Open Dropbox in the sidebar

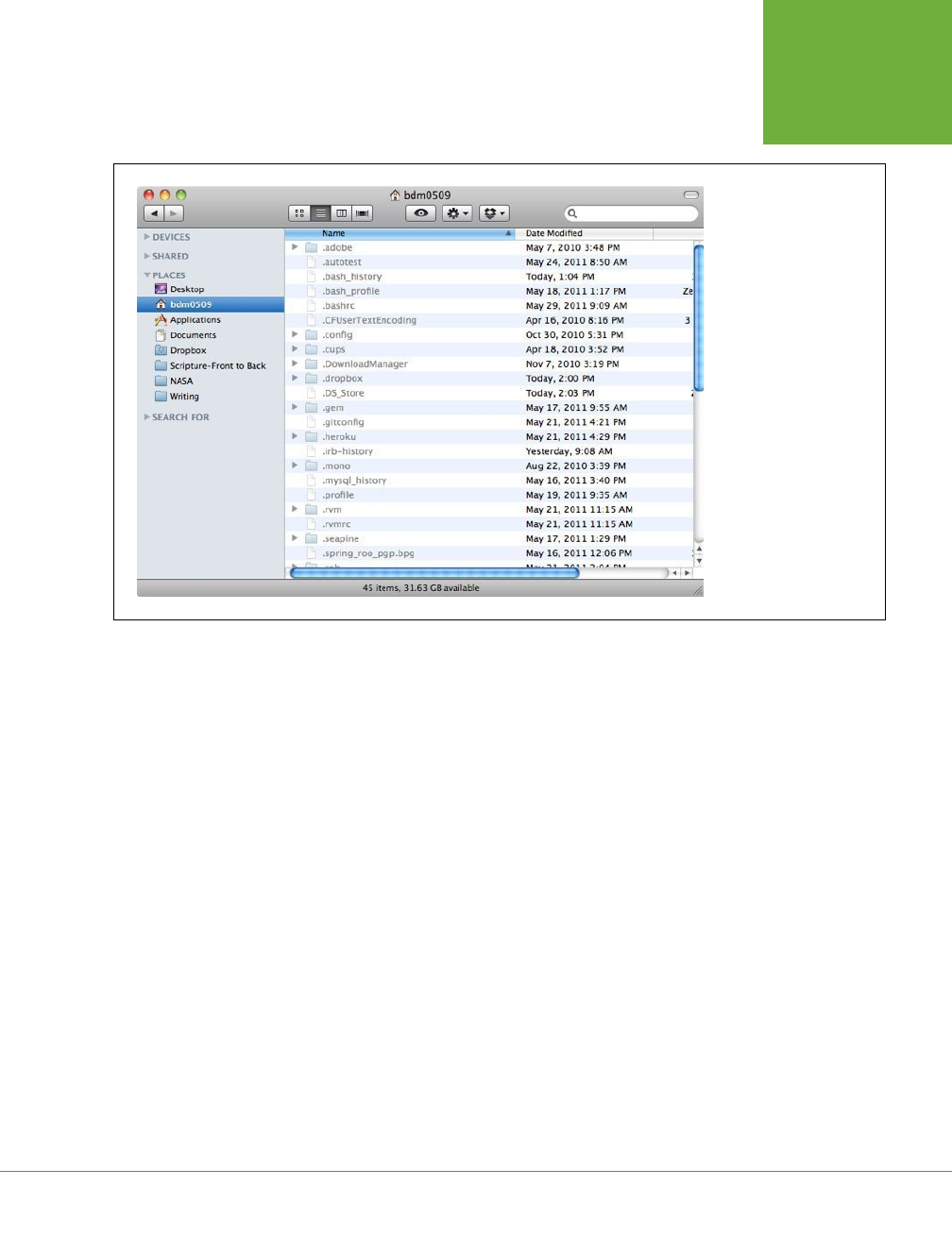pos(180,350)
